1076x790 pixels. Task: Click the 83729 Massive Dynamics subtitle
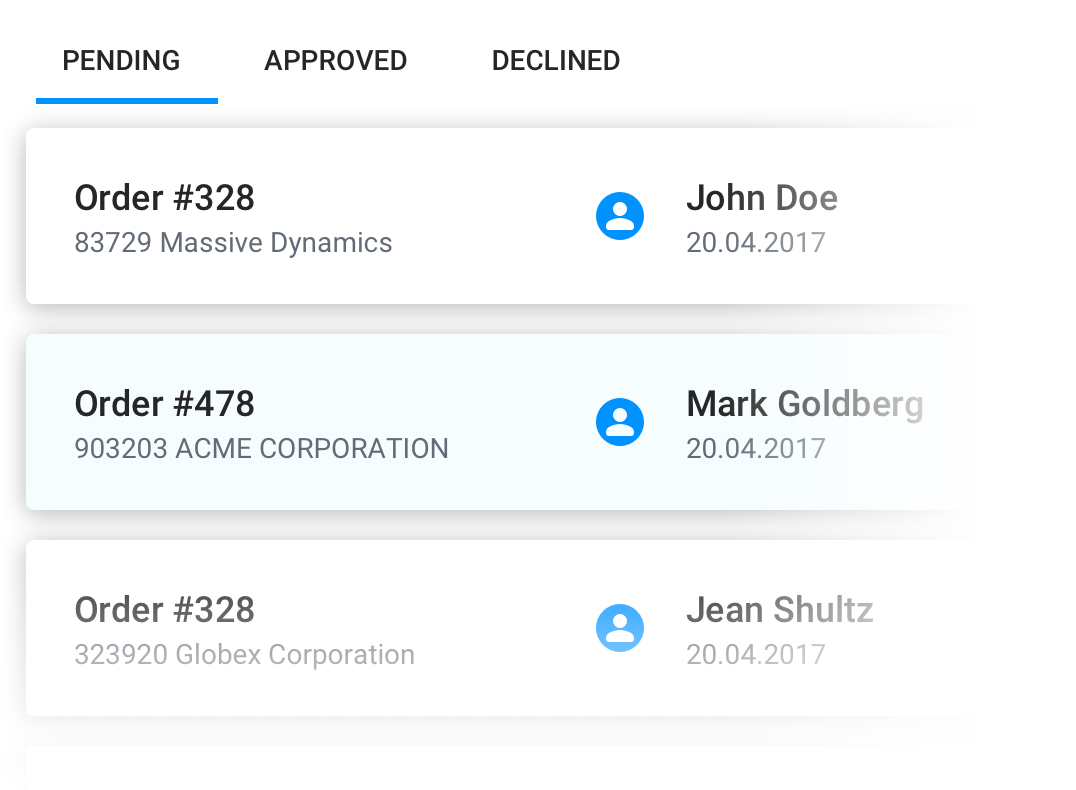pyautogui.click(x=233, y=242)
